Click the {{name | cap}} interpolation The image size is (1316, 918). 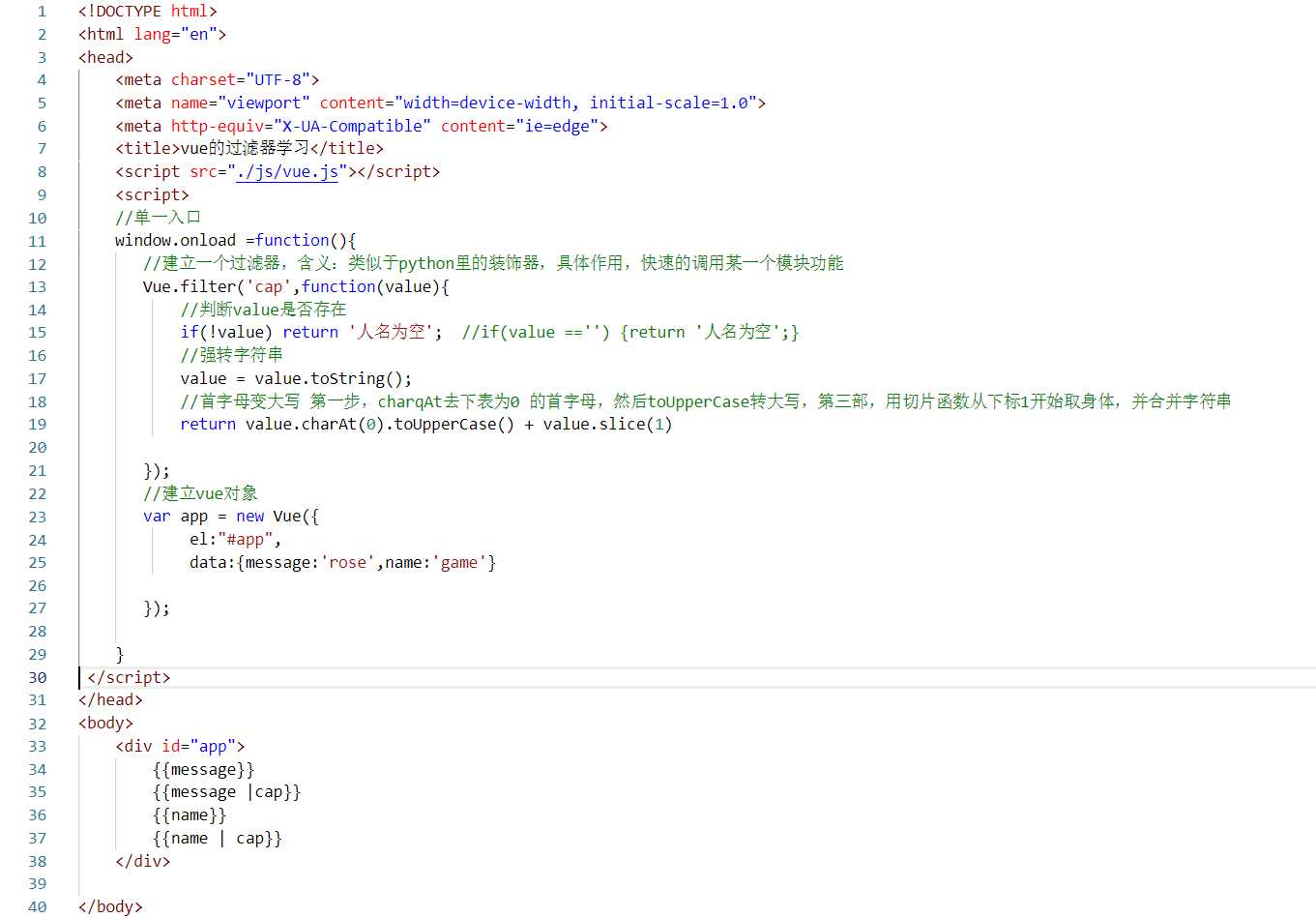[x=218, y=838]
